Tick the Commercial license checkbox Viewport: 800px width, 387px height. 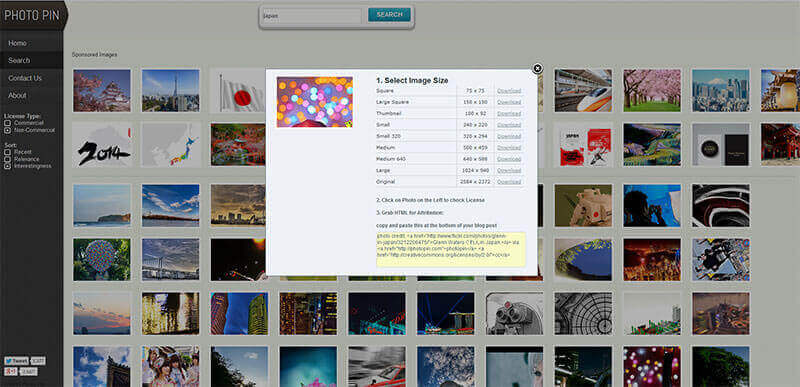[7, 123]
